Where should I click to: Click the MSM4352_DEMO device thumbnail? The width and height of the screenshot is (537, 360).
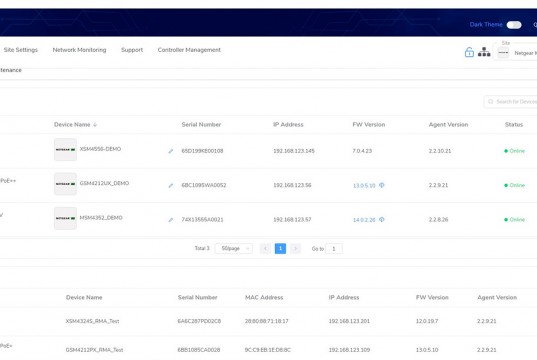click(x=65, y=218)
